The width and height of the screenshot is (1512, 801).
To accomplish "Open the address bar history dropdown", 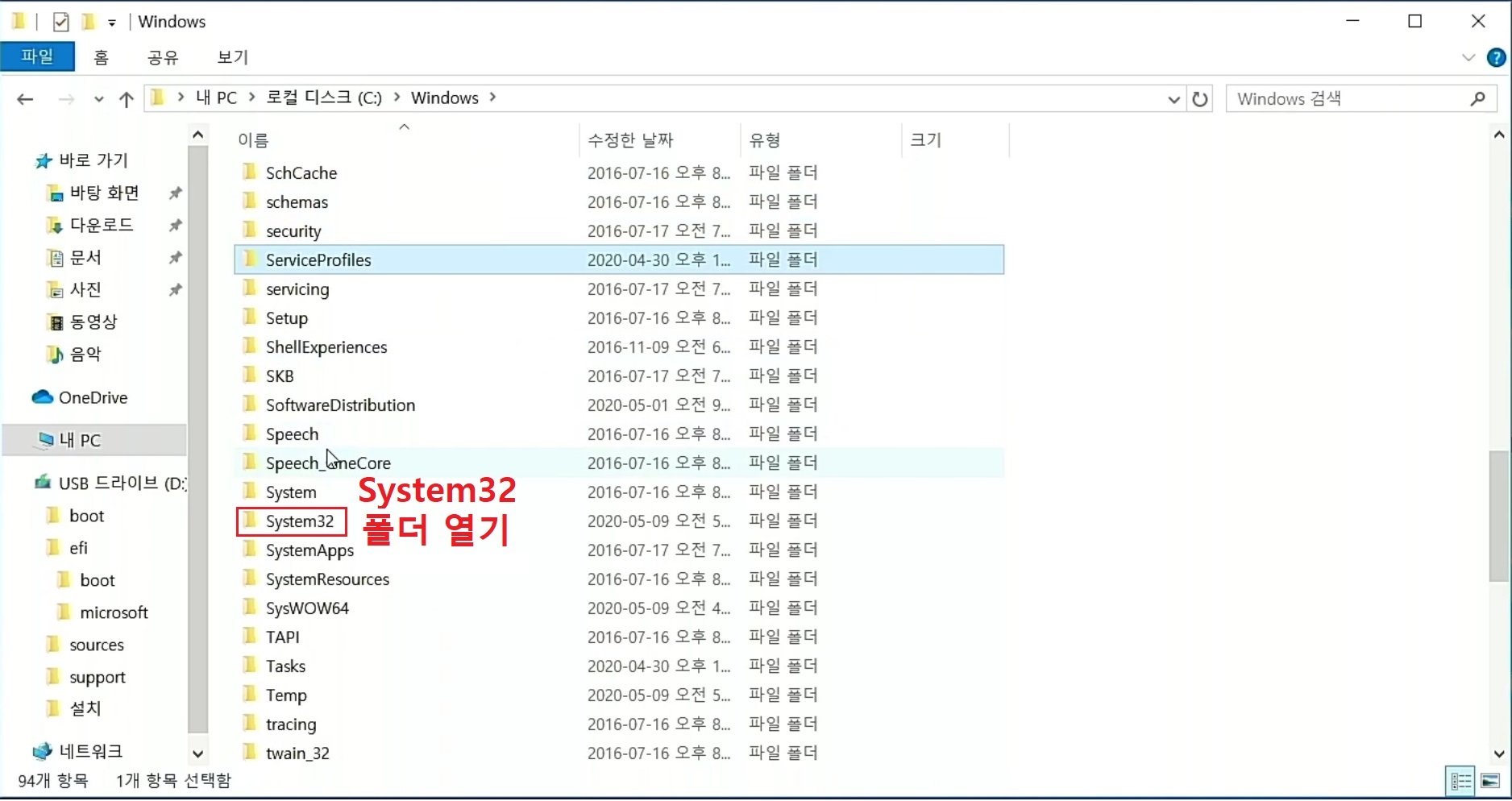I will (1173, 99).
